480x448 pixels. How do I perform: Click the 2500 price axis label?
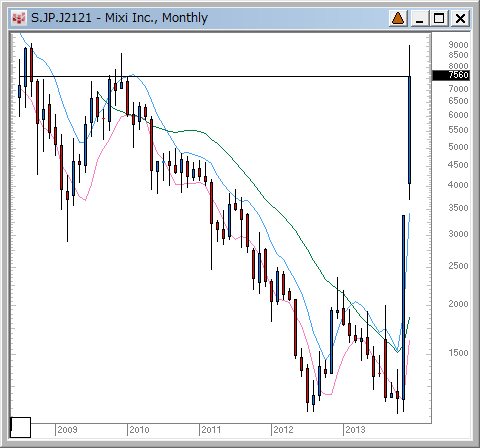458,266
